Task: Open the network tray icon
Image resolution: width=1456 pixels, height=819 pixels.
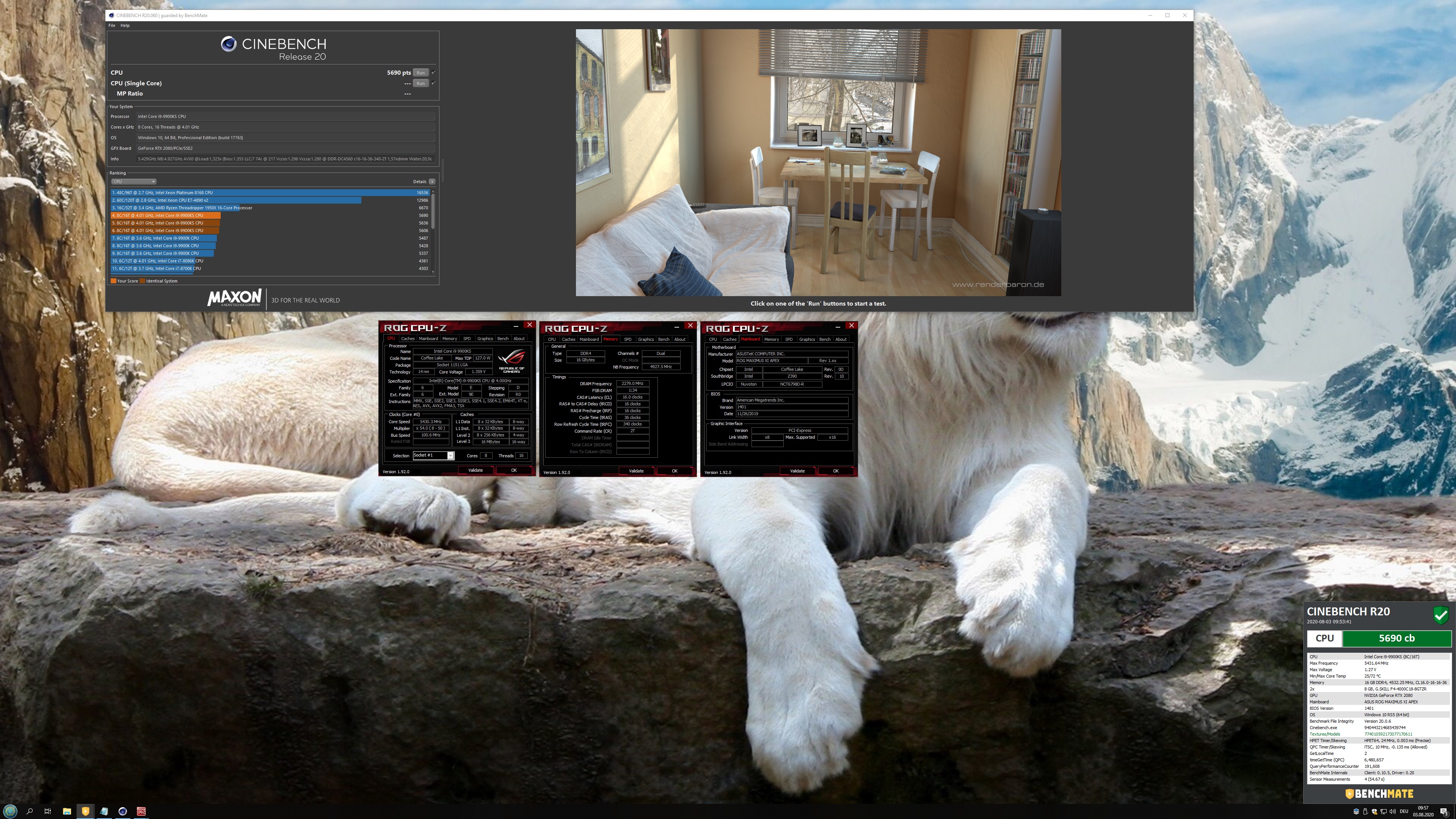Action: [x=1383, y=812]
